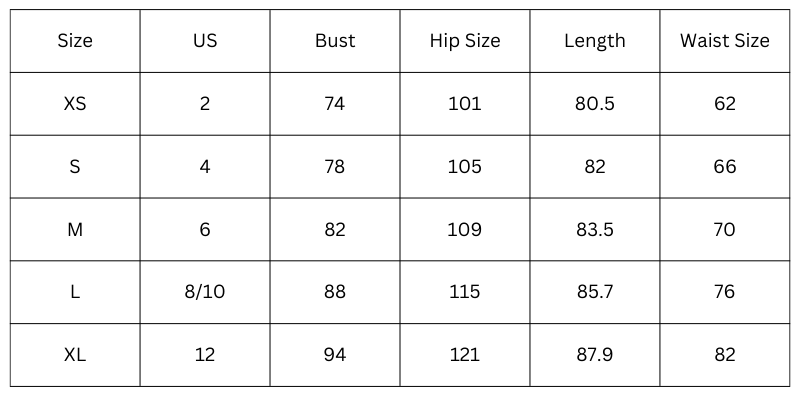Select the M size row label
The height and width of the screenshot is (400, 800).
(75, 230)
